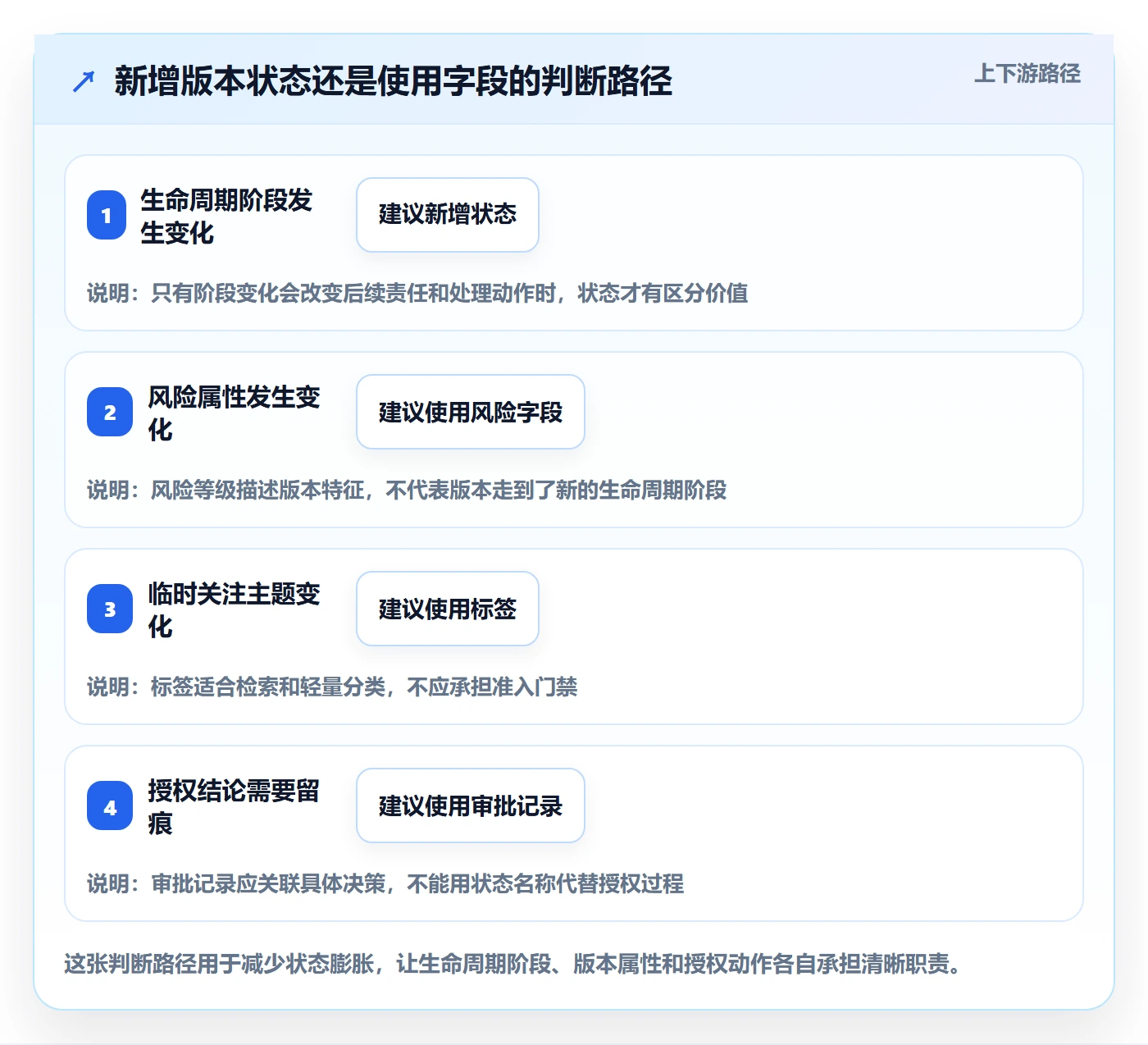Click the footer text 这张判断路径用于减少状态膨胀
The height and width of the screenshot is (1045, 1148).
513,963
